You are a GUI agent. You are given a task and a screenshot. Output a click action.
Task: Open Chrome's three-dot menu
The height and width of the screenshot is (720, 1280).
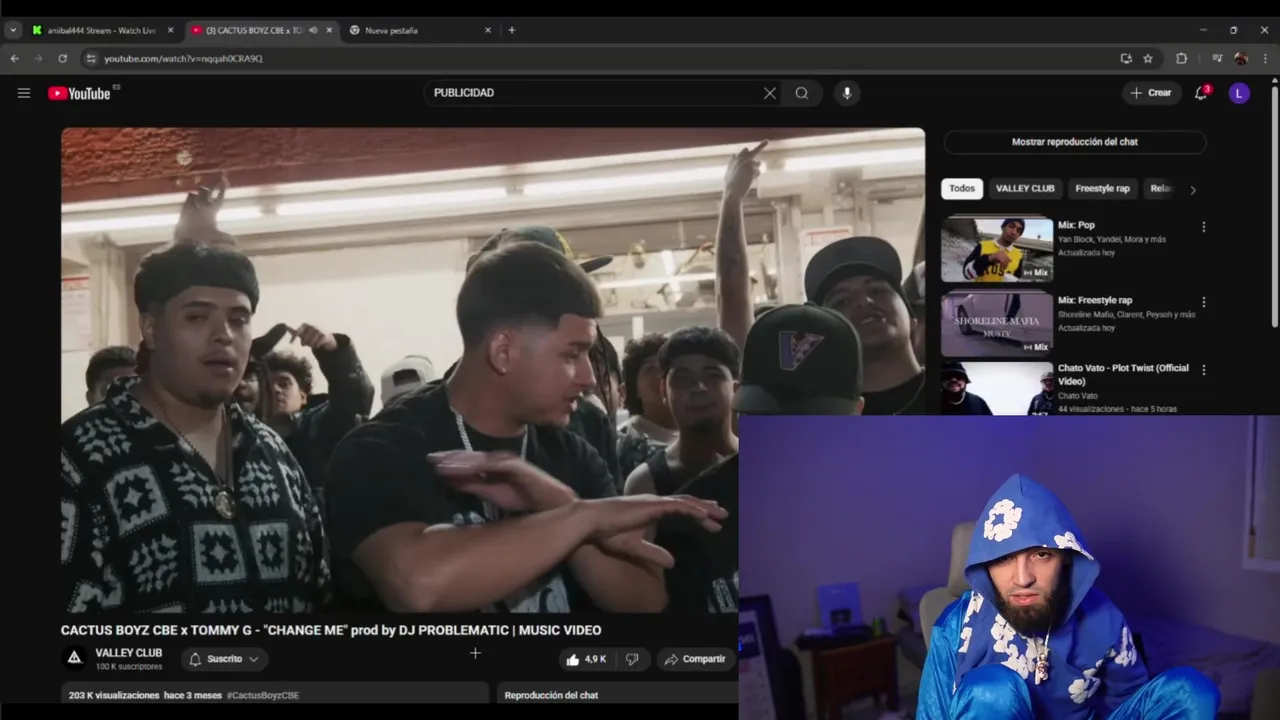click(x=1265, y=59)
